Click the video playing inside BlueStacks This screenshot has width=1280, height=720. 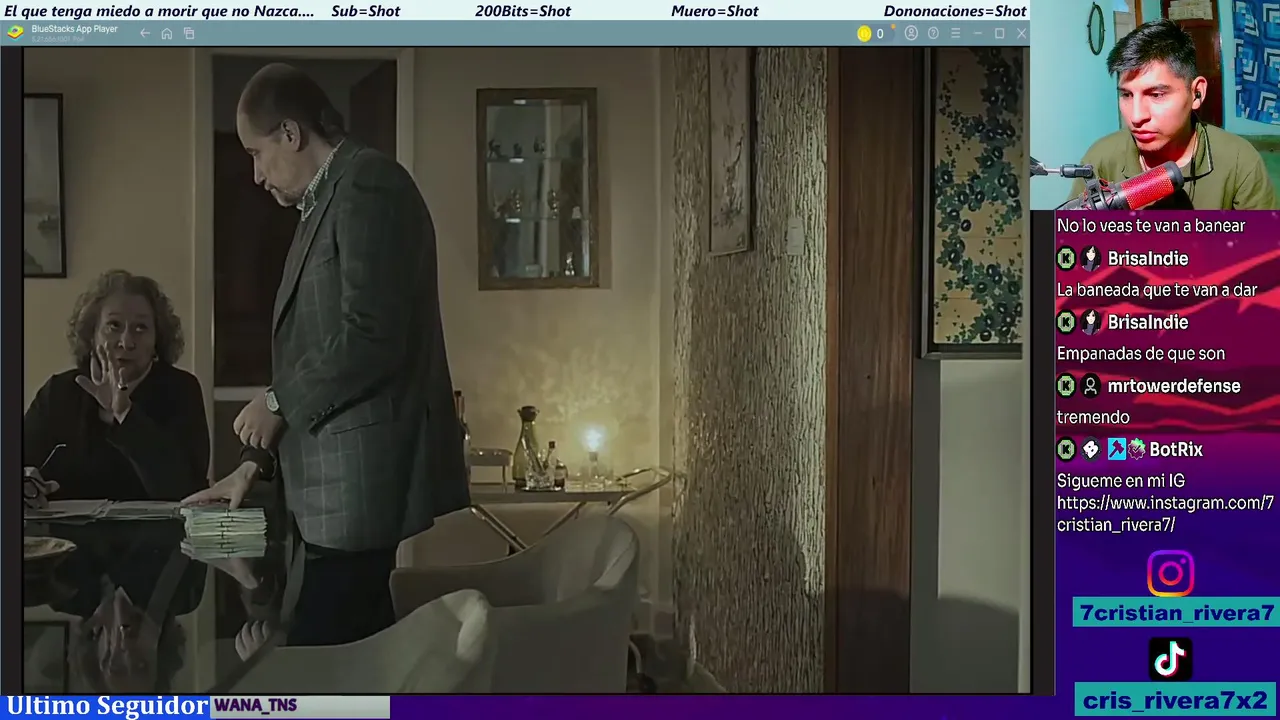526,369
